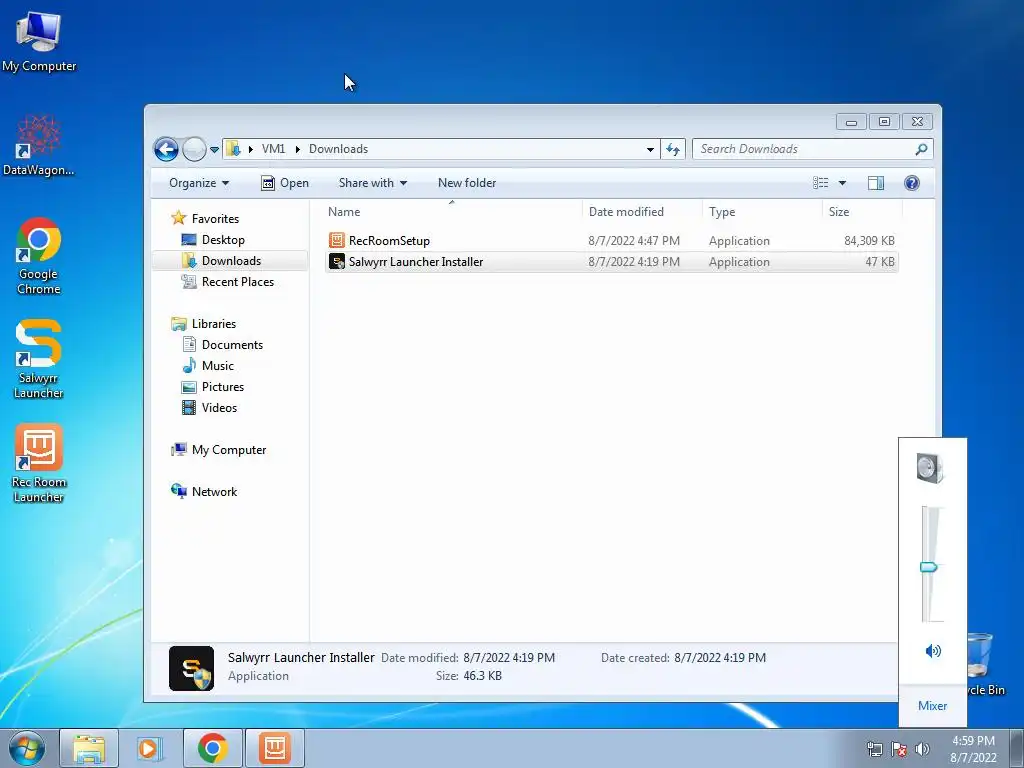The height and width of the screenshot is (768, 1024).
Task: Click VM1 in address breadcrumb
Action: pyautogui.click(x=273, y=149)
